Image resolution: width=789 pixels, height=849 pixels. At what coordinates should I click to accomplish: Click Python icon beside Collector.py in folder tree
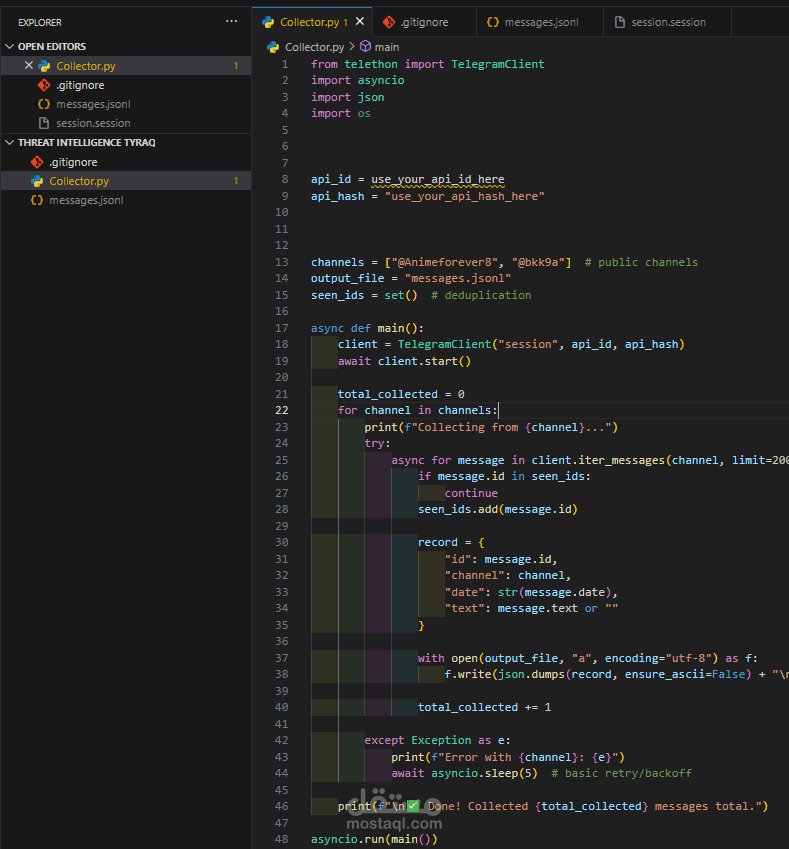pos(37,181)
